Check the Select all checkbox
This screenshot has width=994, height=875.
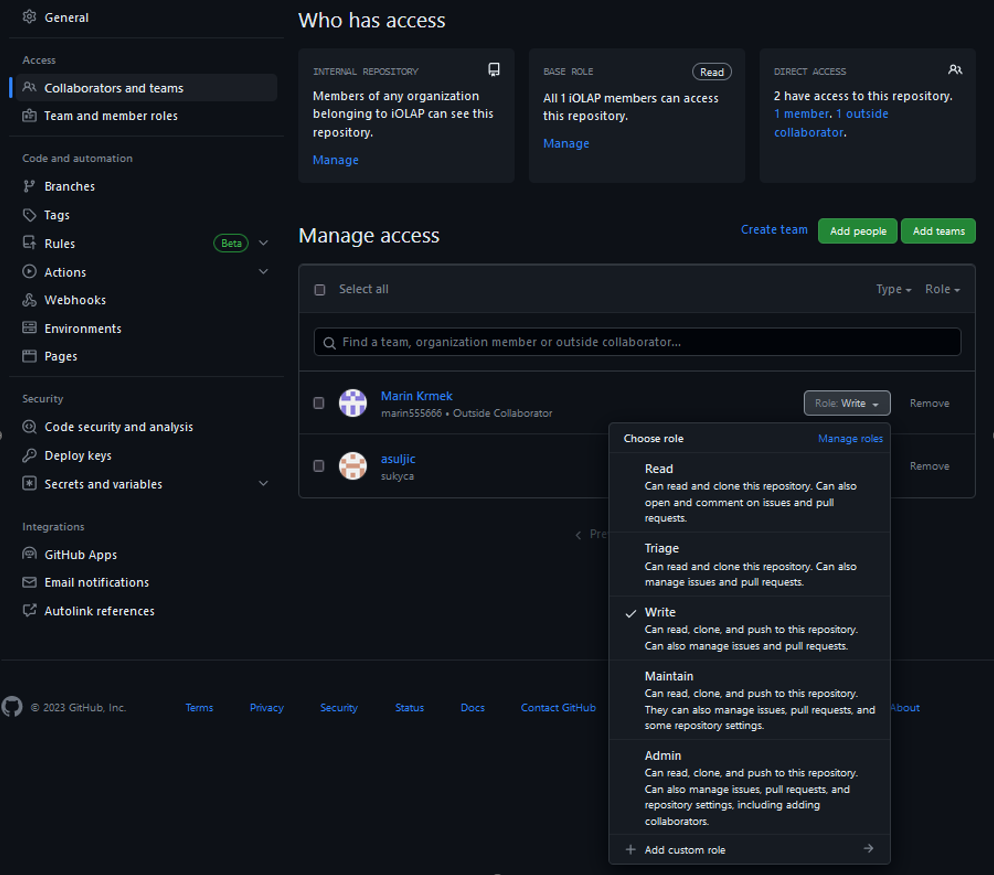point(320,290)
